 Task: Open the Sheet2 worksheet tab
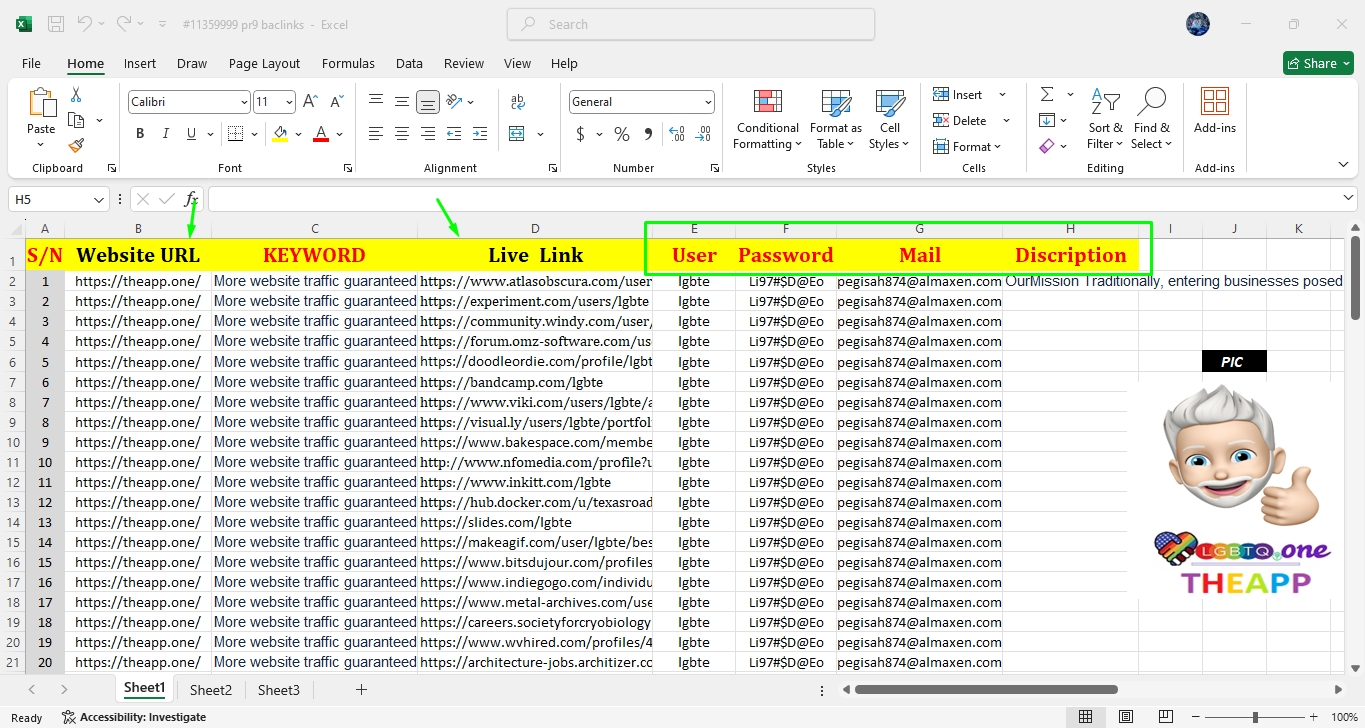(210, 689)
